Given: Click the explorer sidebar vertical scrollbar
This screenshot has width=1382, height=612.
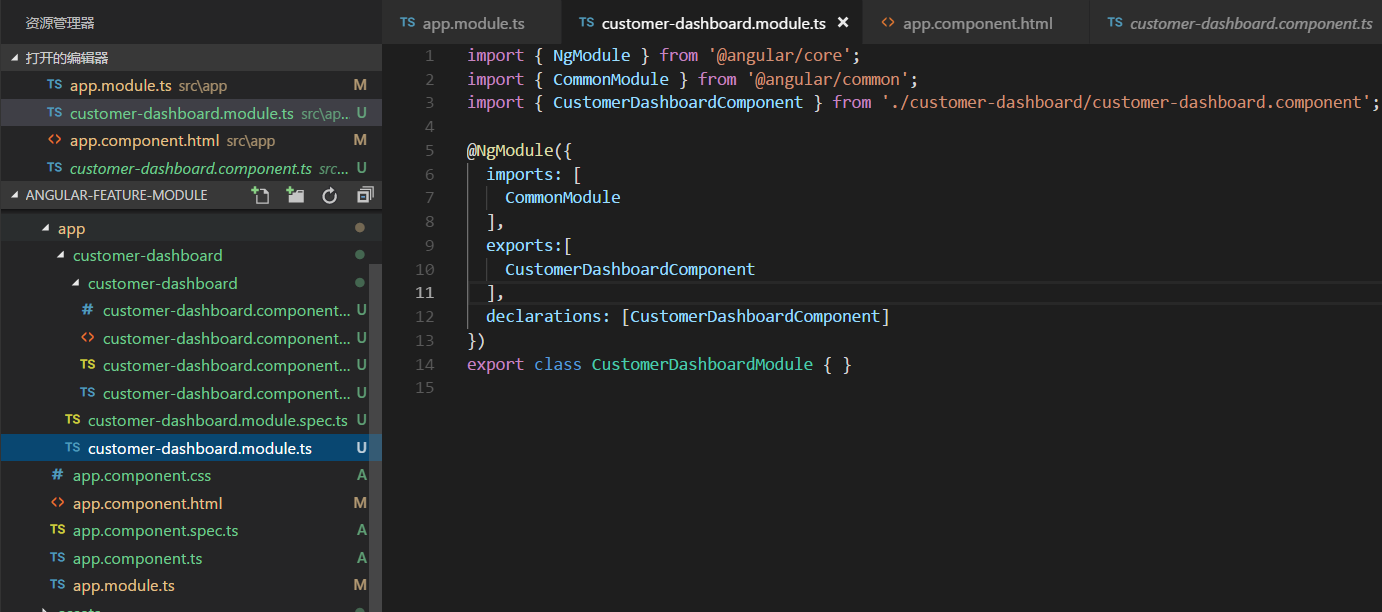Looking at the screenshot, I should tap(375, 437).
